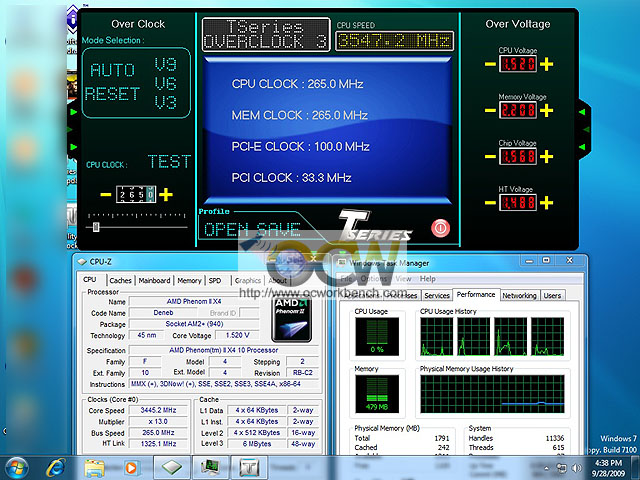Click the Multiplier x 13.0 value

[158, 421]
